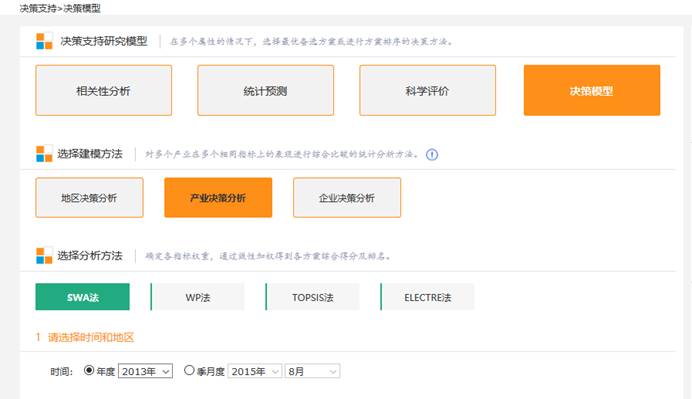Image resolution: width=692 pixels, height=399 pixels.
Task: Select the 季月度 radio button
Action: (x=189, y=370)
